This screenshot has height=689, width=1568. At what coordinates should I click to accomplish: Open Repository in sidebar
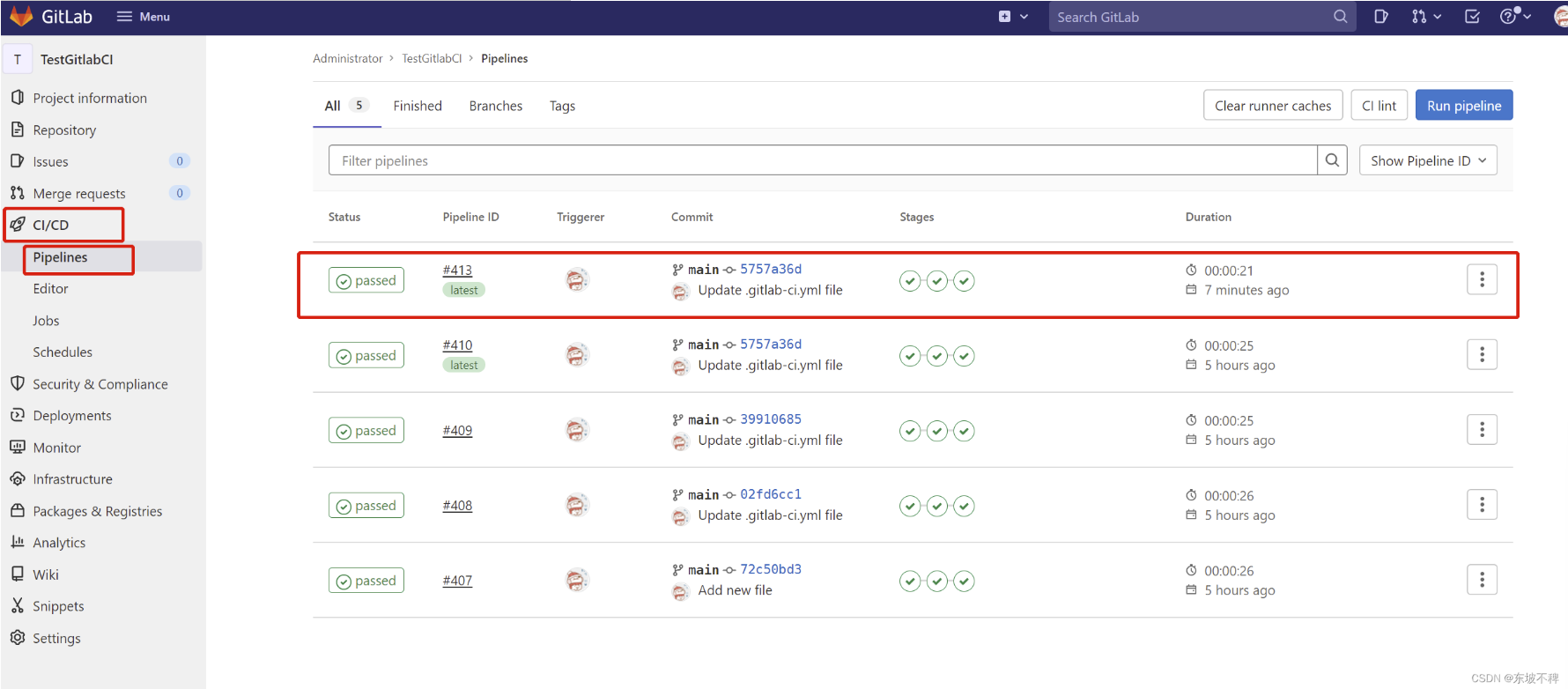point(64,130)
